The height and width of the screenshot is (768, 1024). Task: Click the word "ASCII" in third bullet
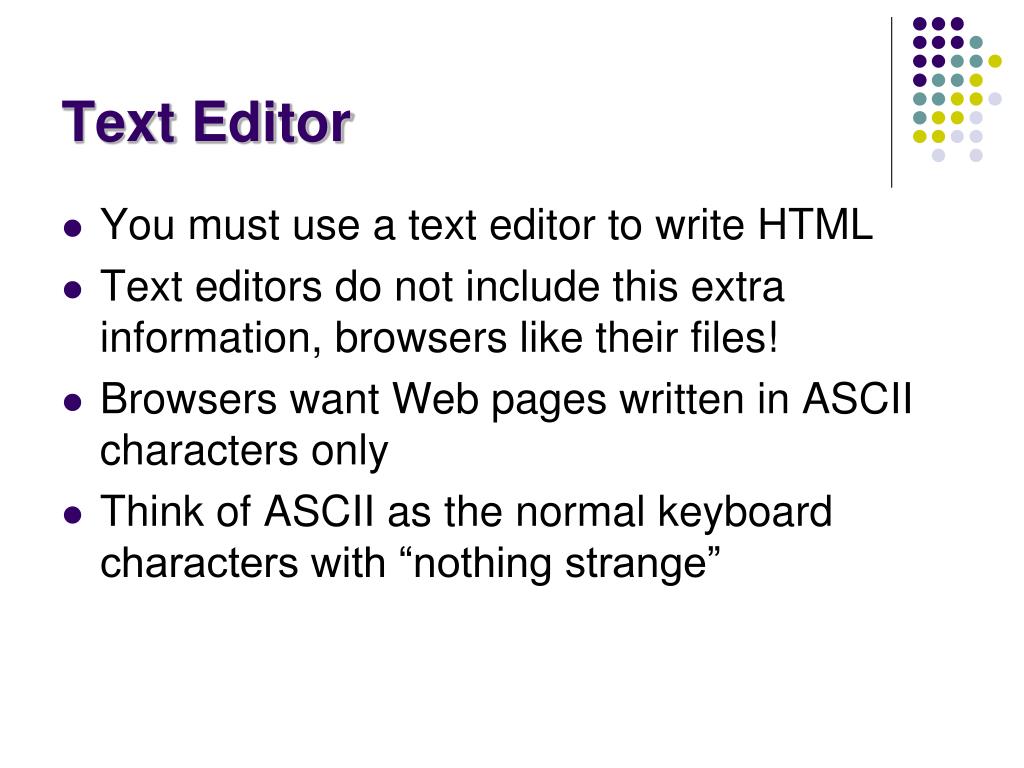tap(857, 398)
